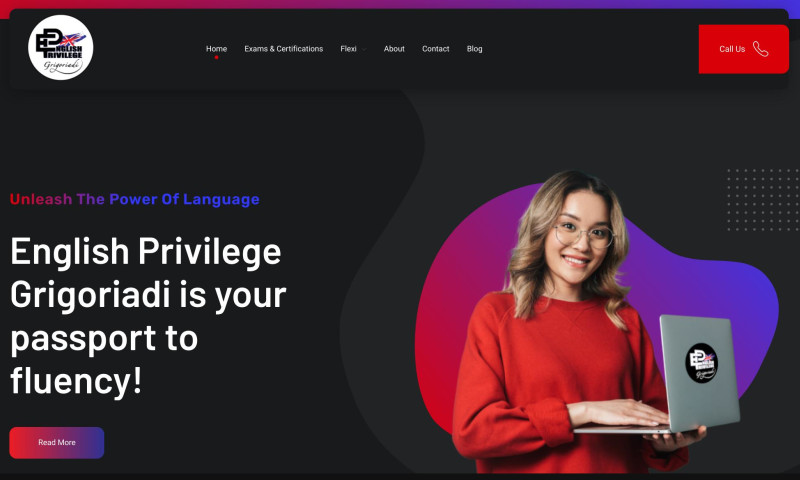Expand the Flexi dropdown chevron
Image resolution: width=800 pixels, height=480 pixels.
pyautogui.click(x=364, y=49)
